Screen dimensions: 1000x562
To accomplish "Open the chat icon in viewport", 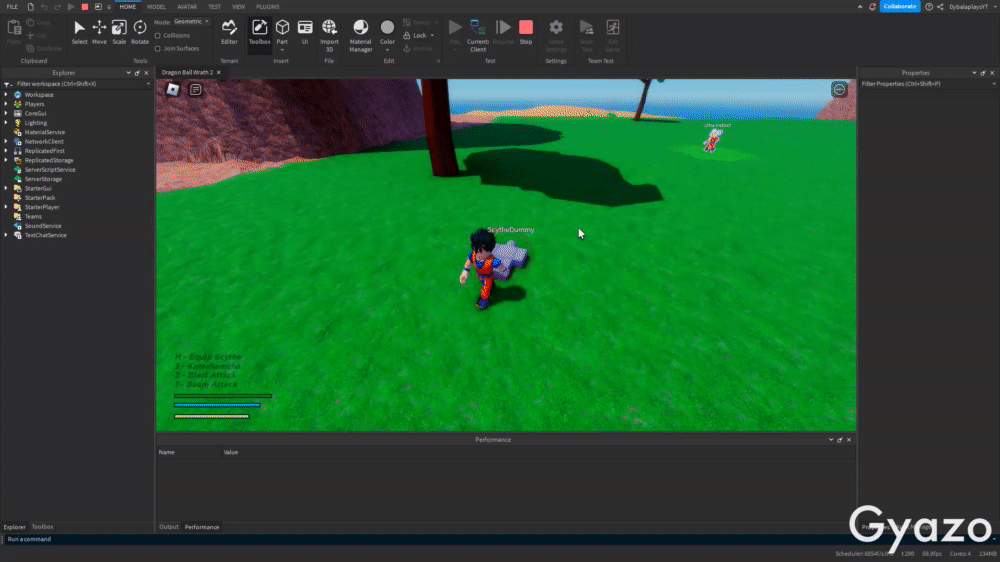I will point(196,89).
